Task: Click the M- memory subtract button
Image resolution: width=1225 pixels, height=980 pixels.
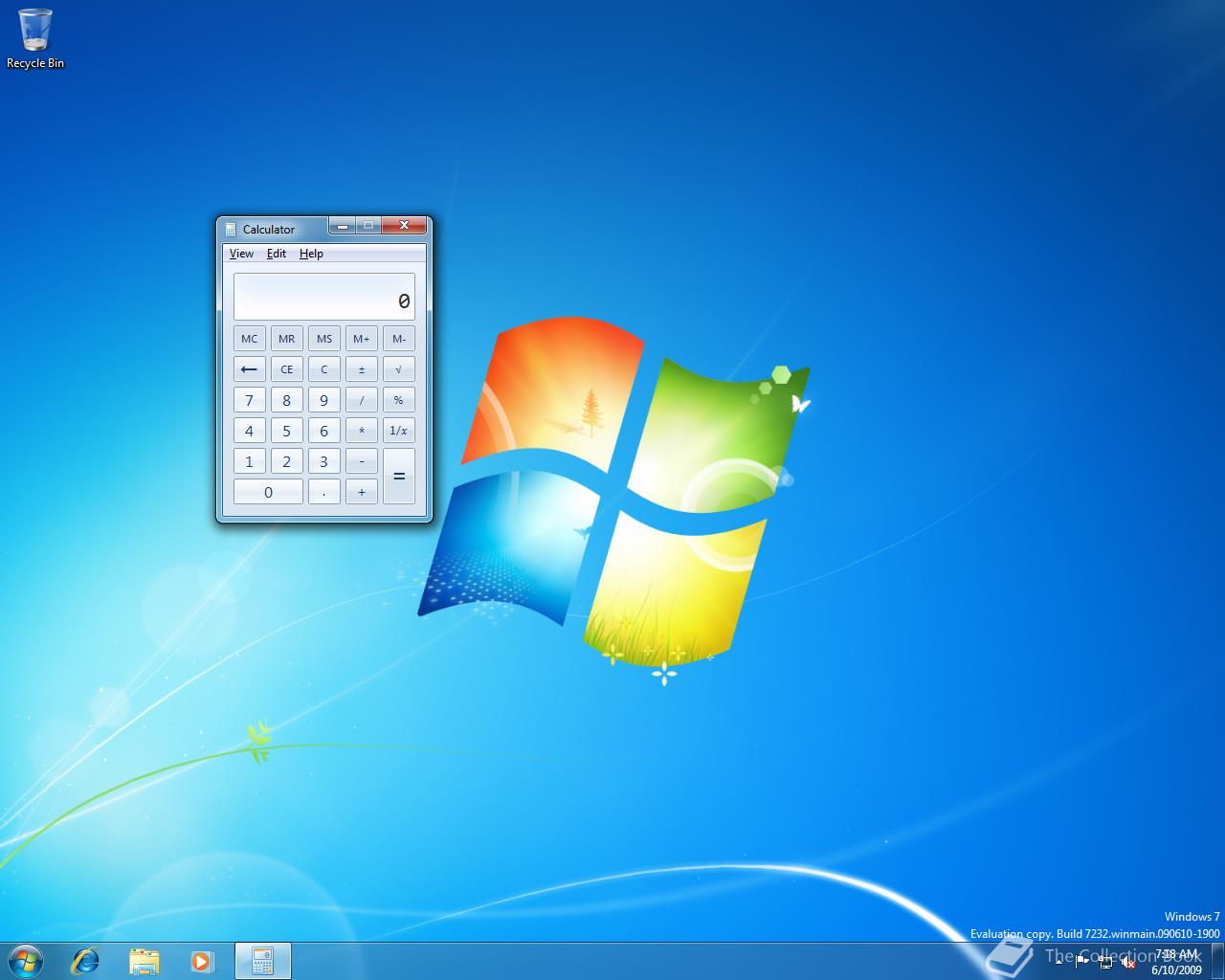Action: point(399,339)
